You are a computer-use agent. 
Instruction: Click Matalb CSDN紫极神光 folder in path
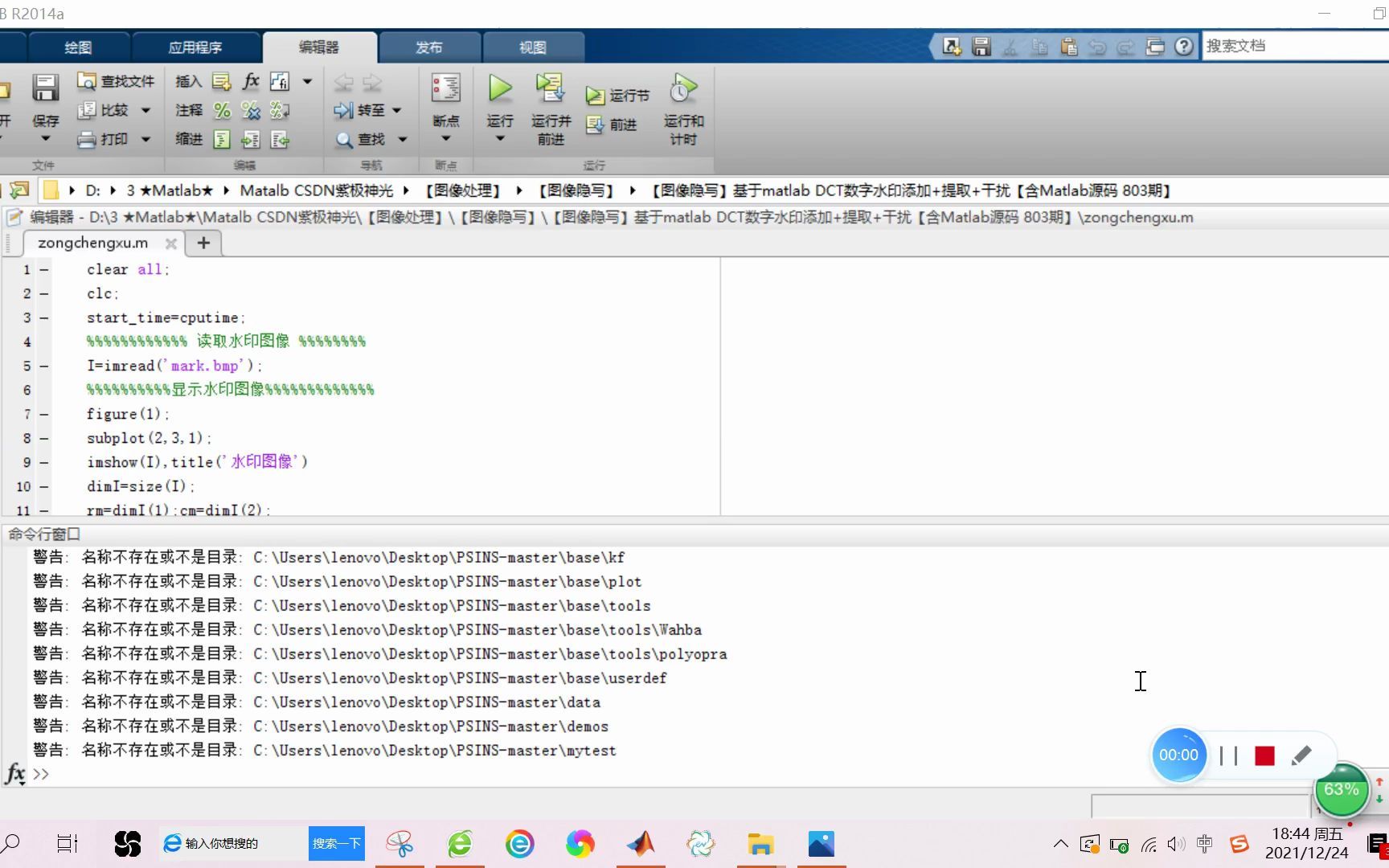click(317, 190)
